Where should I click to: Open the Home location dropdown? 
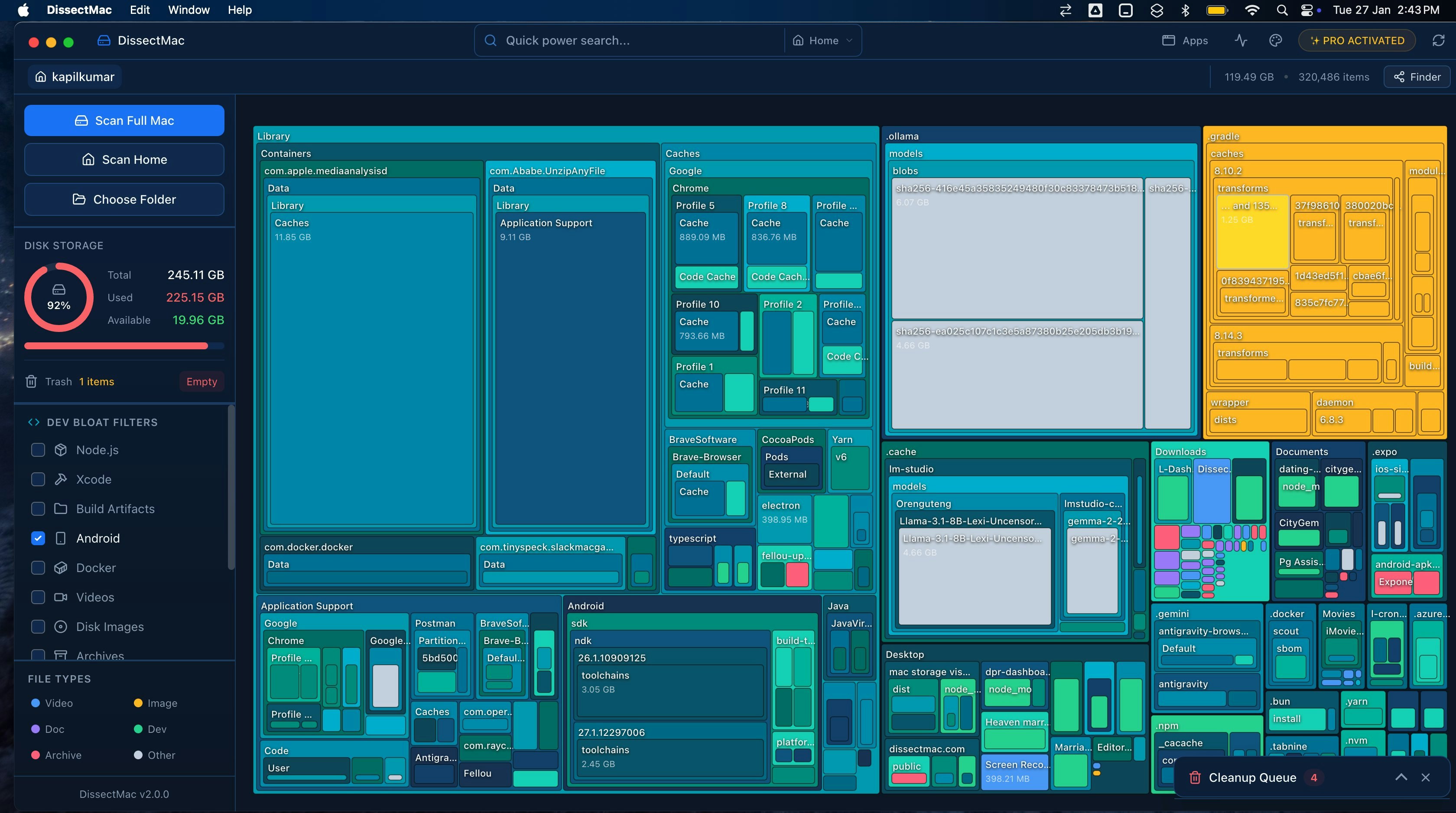(822, 40)
